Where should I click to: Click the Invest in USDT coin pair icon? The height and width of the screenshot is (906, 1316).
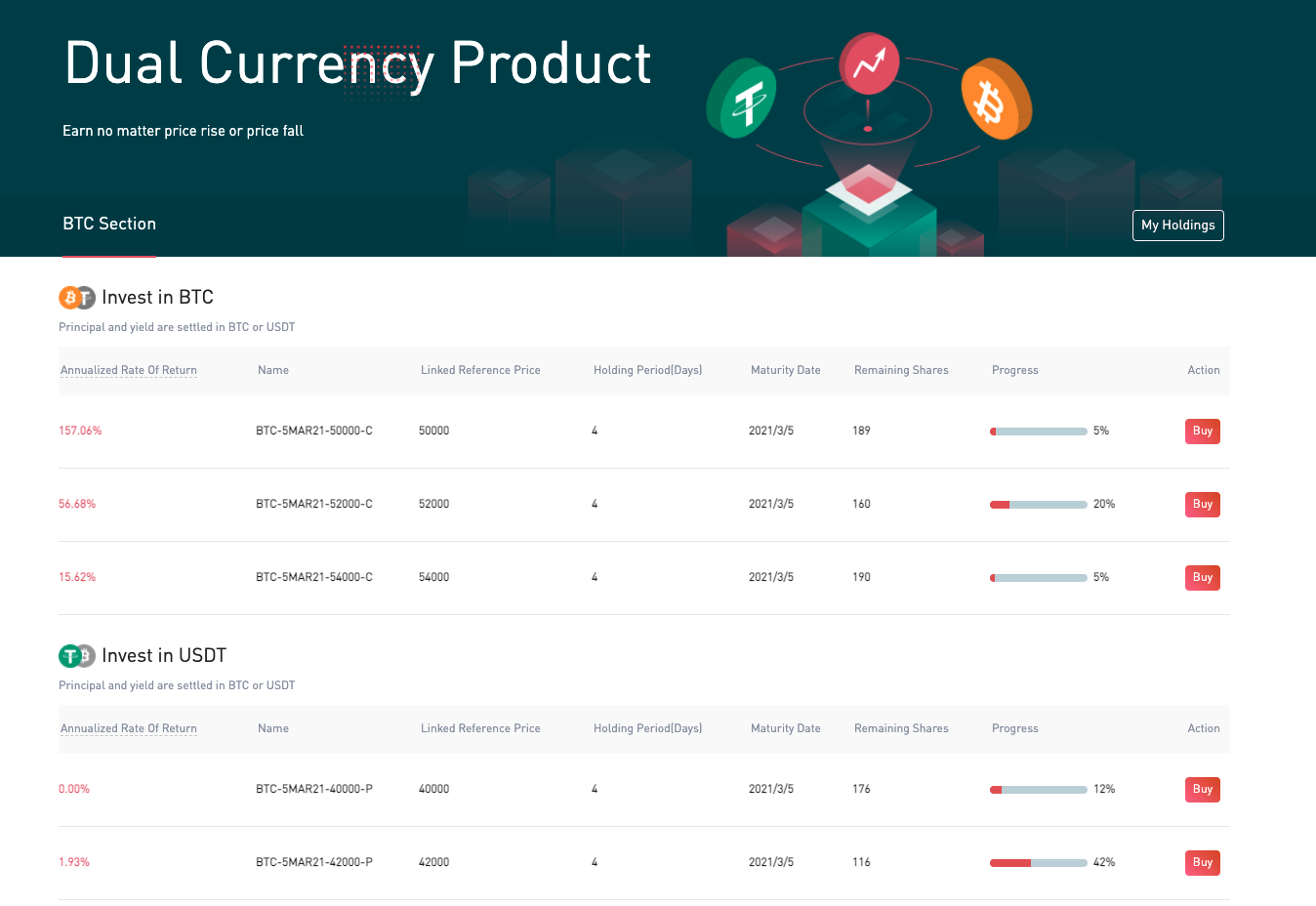point(77,656)
